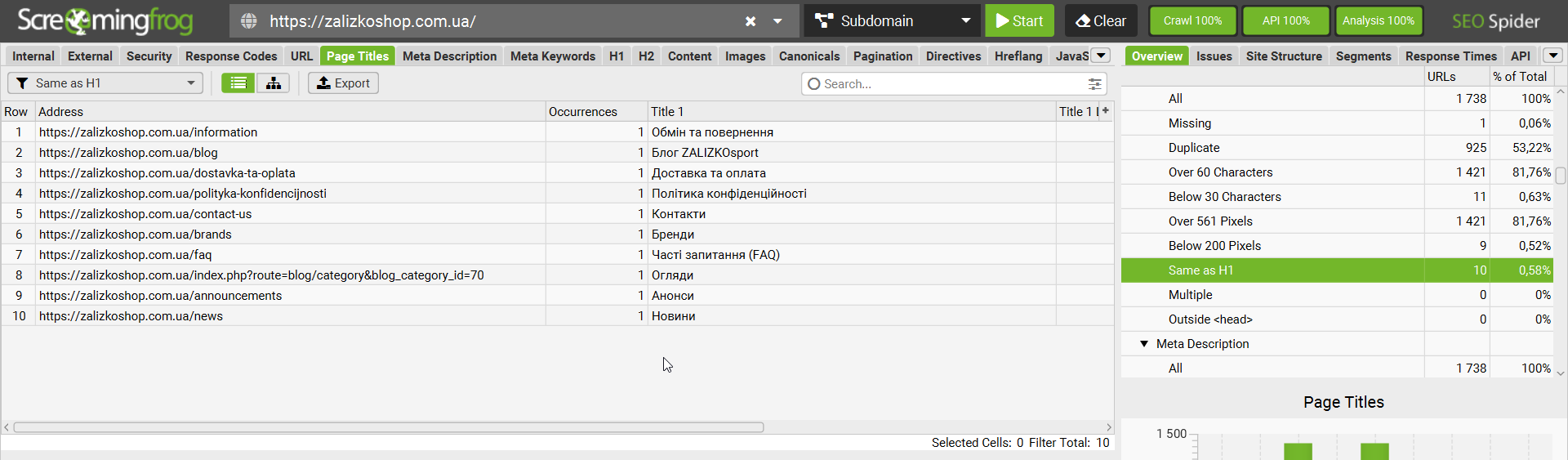Open the Issues tab

click(1214, 56)
